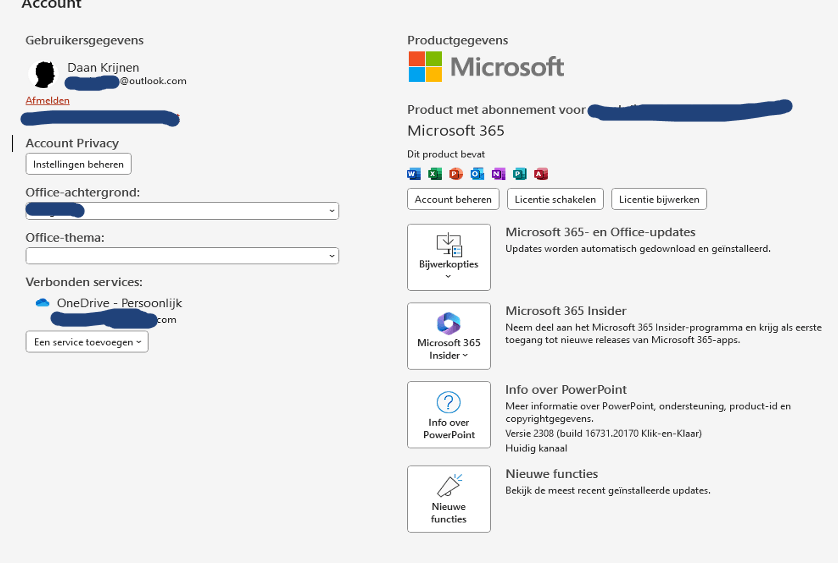The width and height of the screenshot is (838, 573).
Task: Click the OneDrive cloud icon
Action: click(x=42, y=303)
